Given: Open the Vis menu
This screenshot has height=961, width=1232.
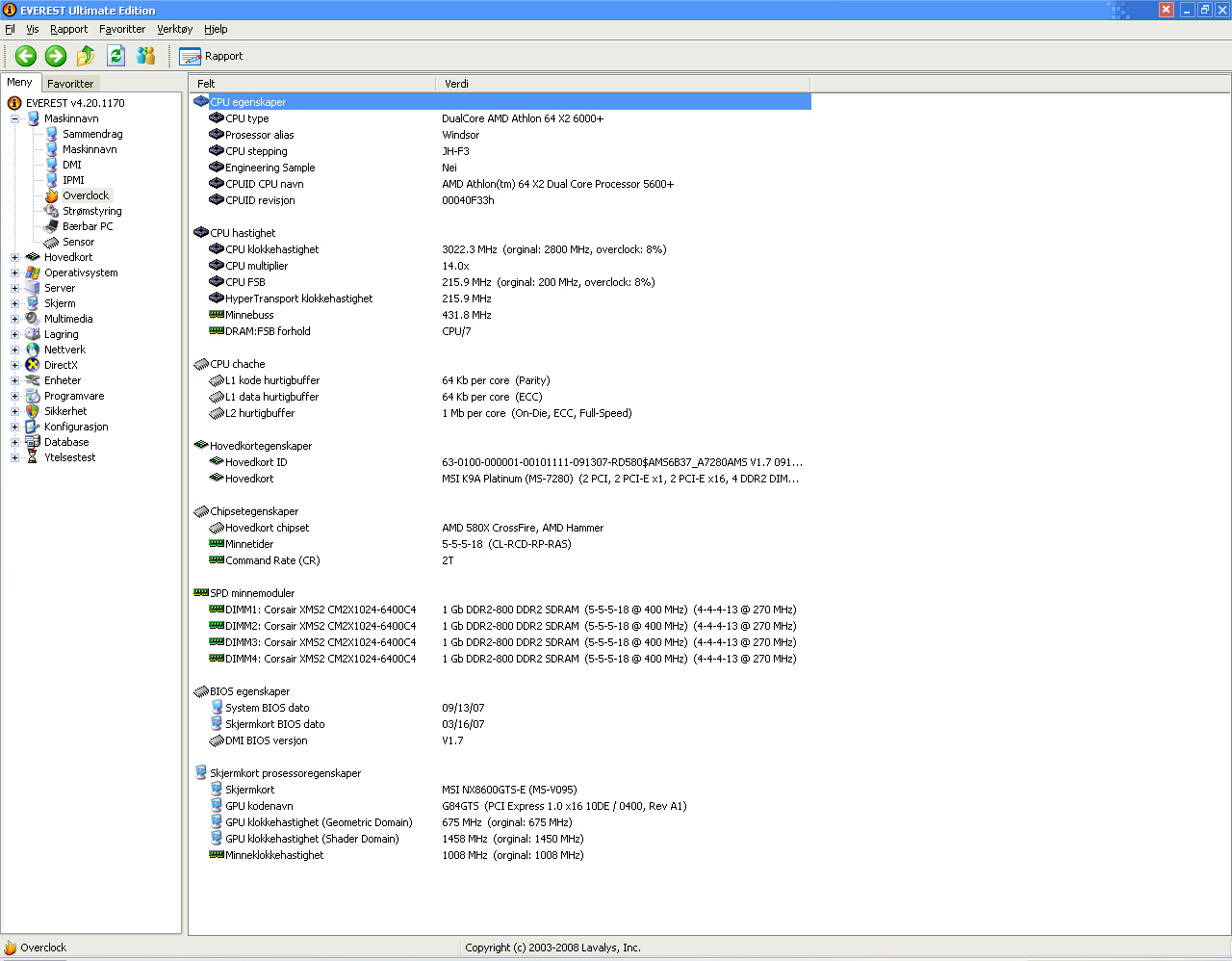Looking at the screenshot, I should 33,29.
